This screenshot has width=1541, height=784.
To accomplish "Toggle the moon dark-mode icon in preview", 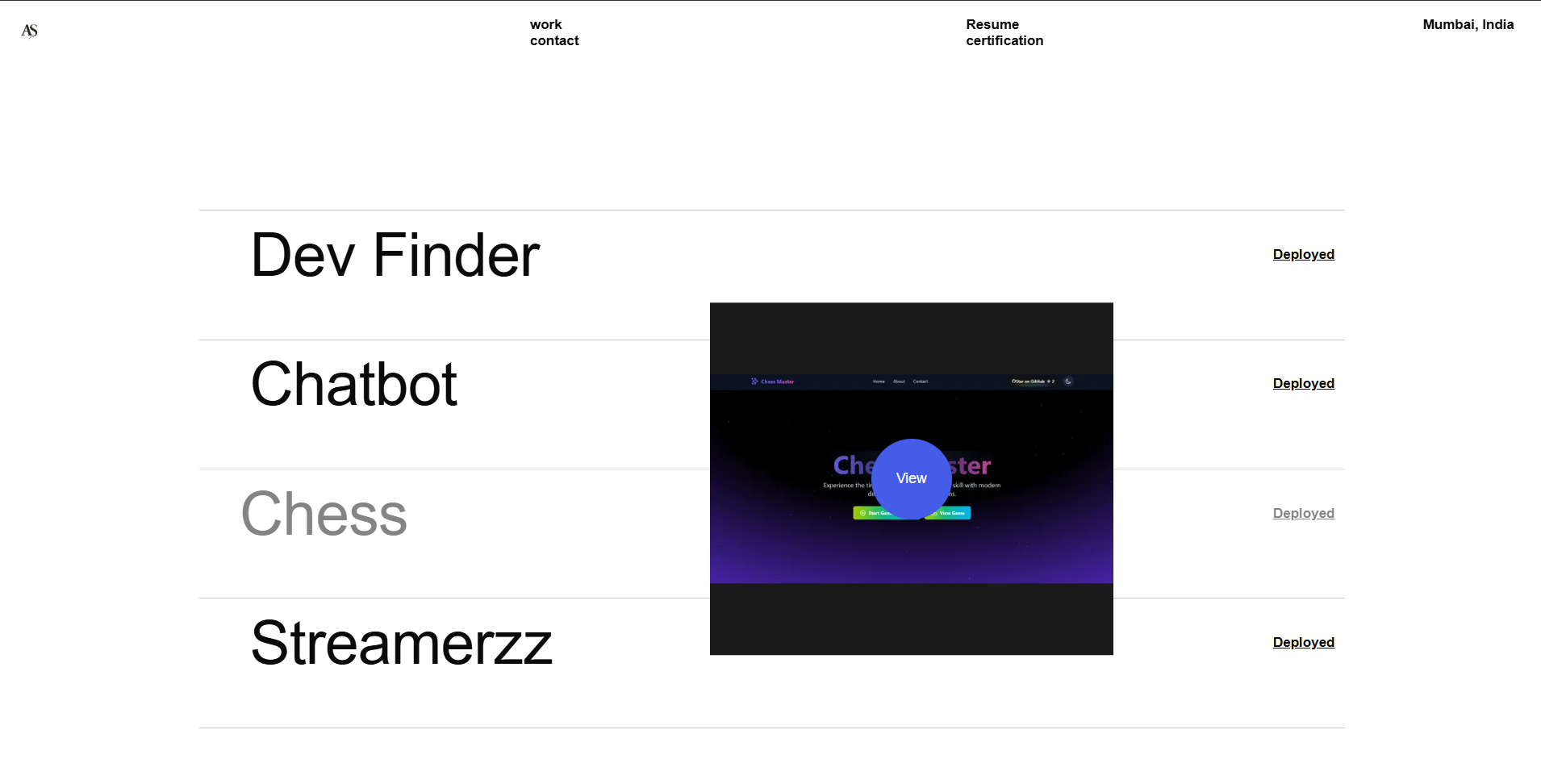I will [x=1068, y=382].
